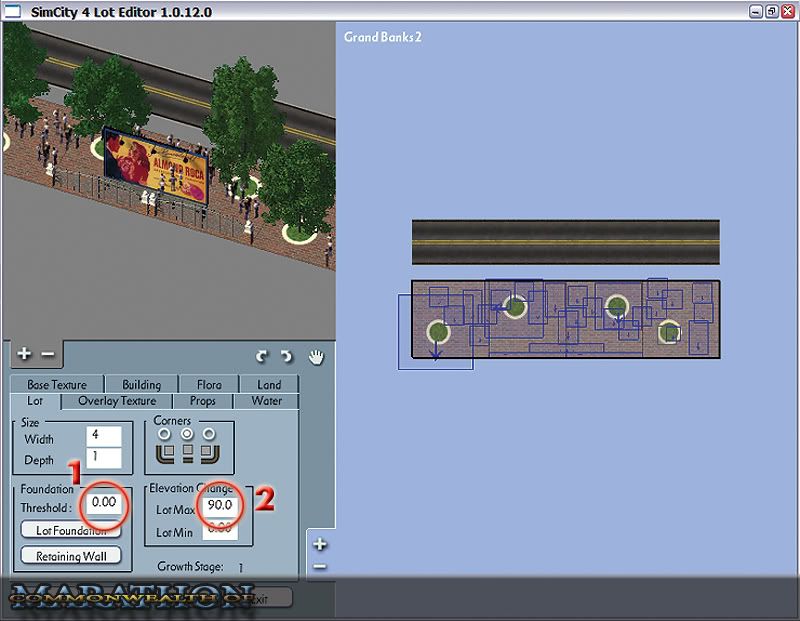800x621 pixels.
Task: Rotate the preview counter-clockwise
Action: (x=263, y=355)
